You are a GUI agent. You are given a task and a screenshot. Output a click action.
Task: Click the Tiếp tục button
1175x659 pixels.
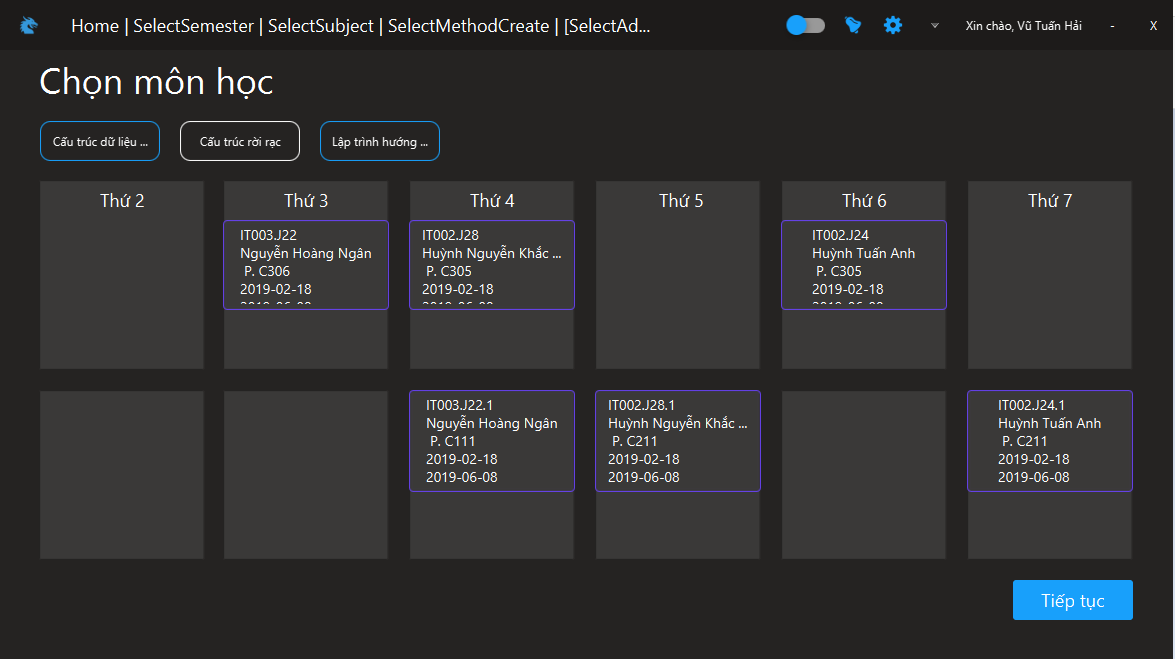(x=1072, y=600)
